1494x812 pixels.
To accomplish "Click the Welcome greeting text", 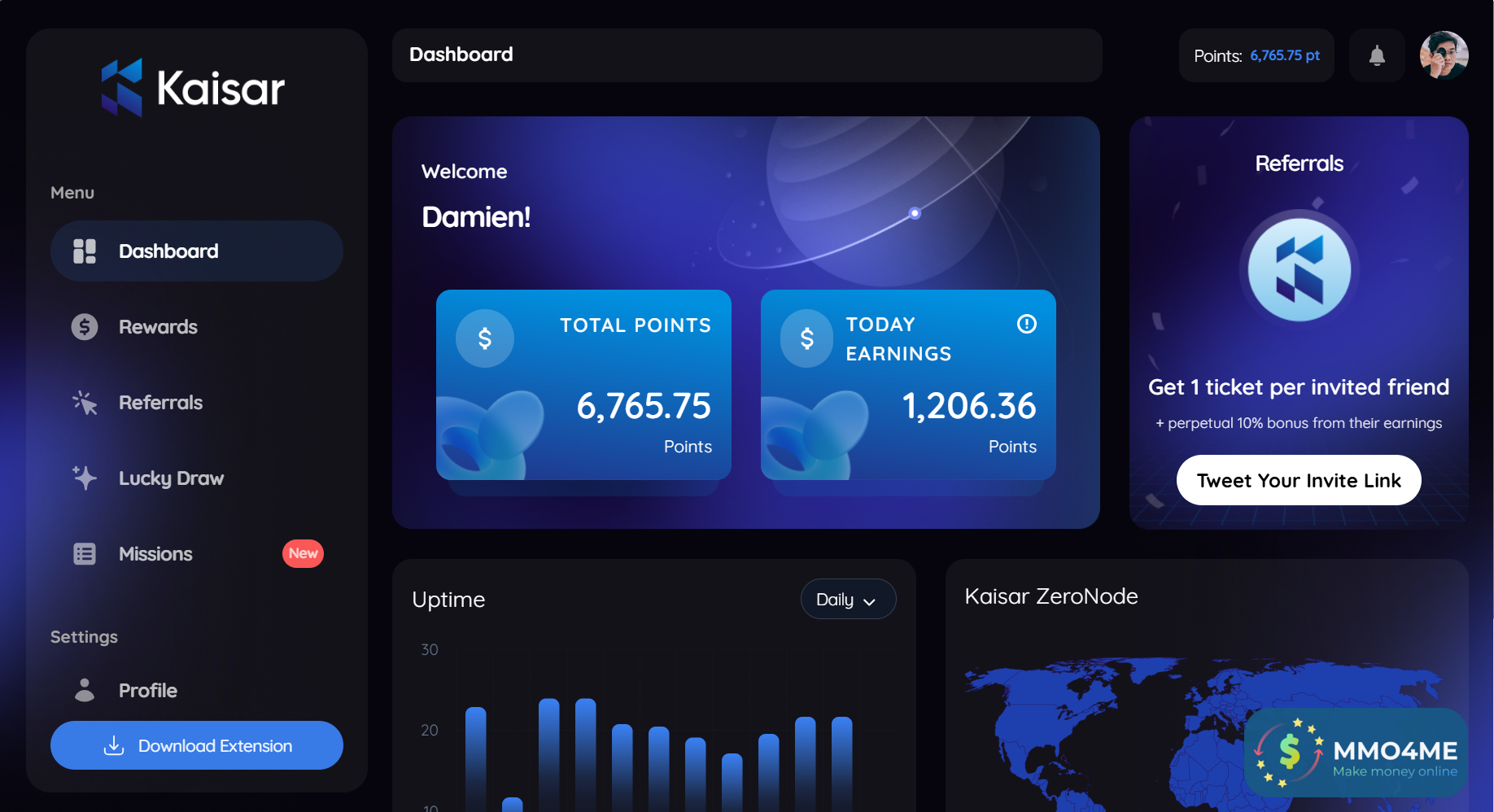I will pyautogui.click(x=465, y=172).
